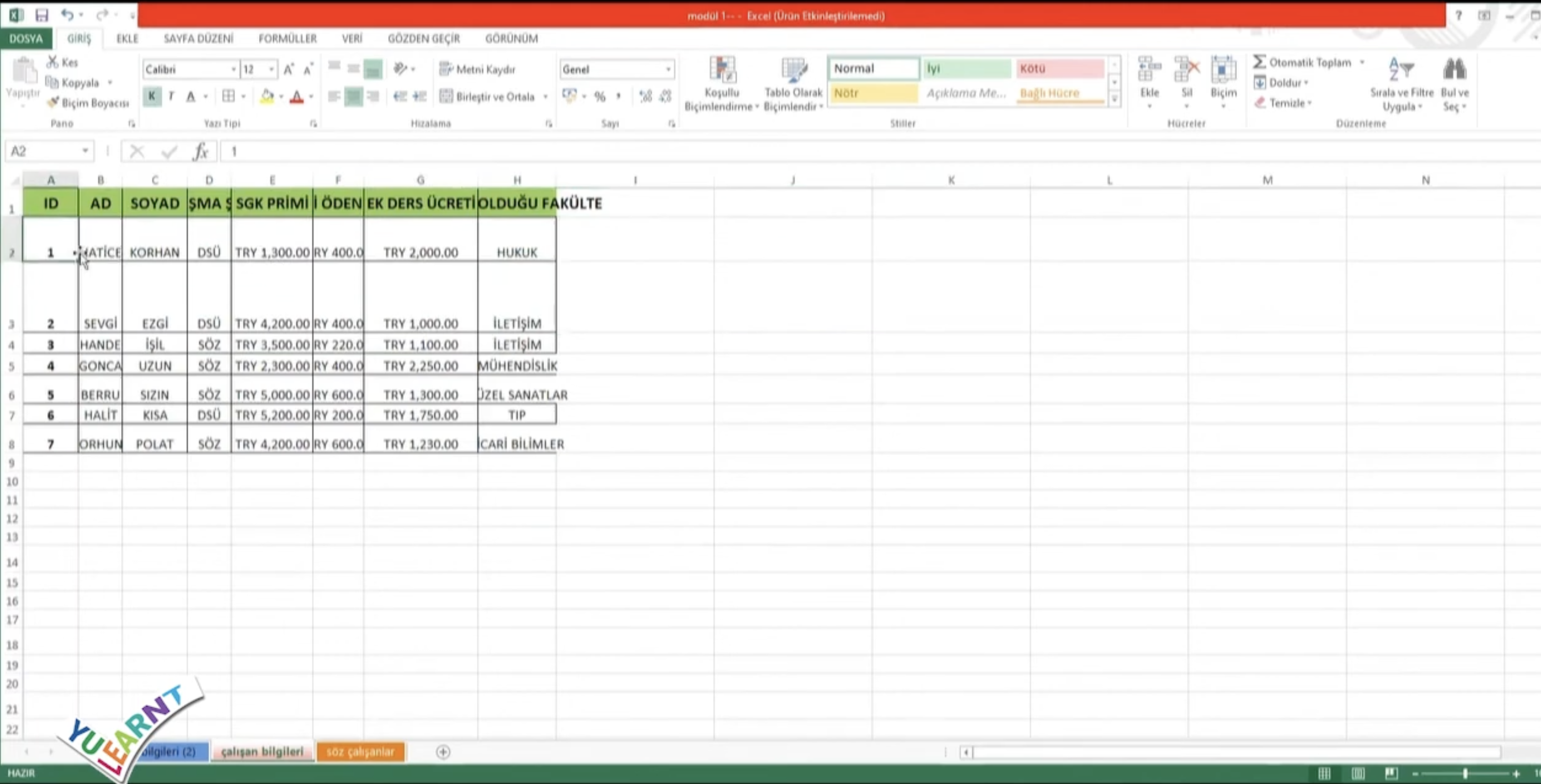Select the söz çalışanlar sheet tab
This screenshot has height=784, width=1541.
[360, 751]
